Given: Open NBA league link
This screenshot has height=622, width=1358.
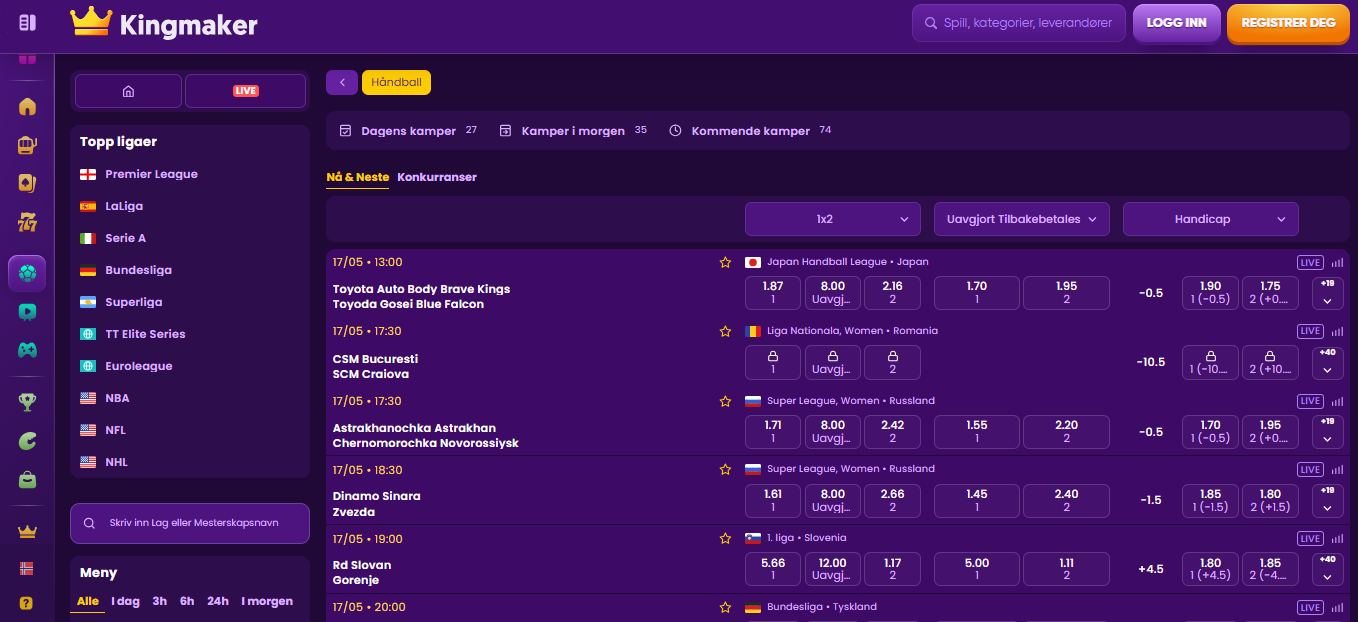Looking at the screenshot, I should 117,398.
